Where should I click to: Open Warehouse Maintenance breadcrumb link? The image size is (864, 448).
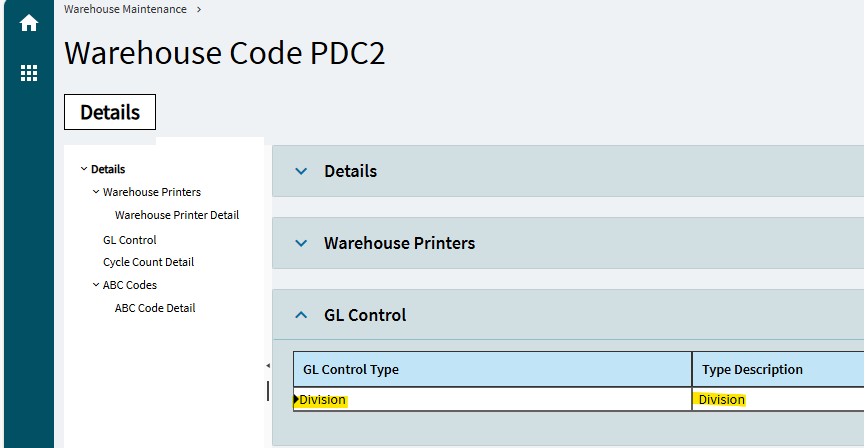125,9
